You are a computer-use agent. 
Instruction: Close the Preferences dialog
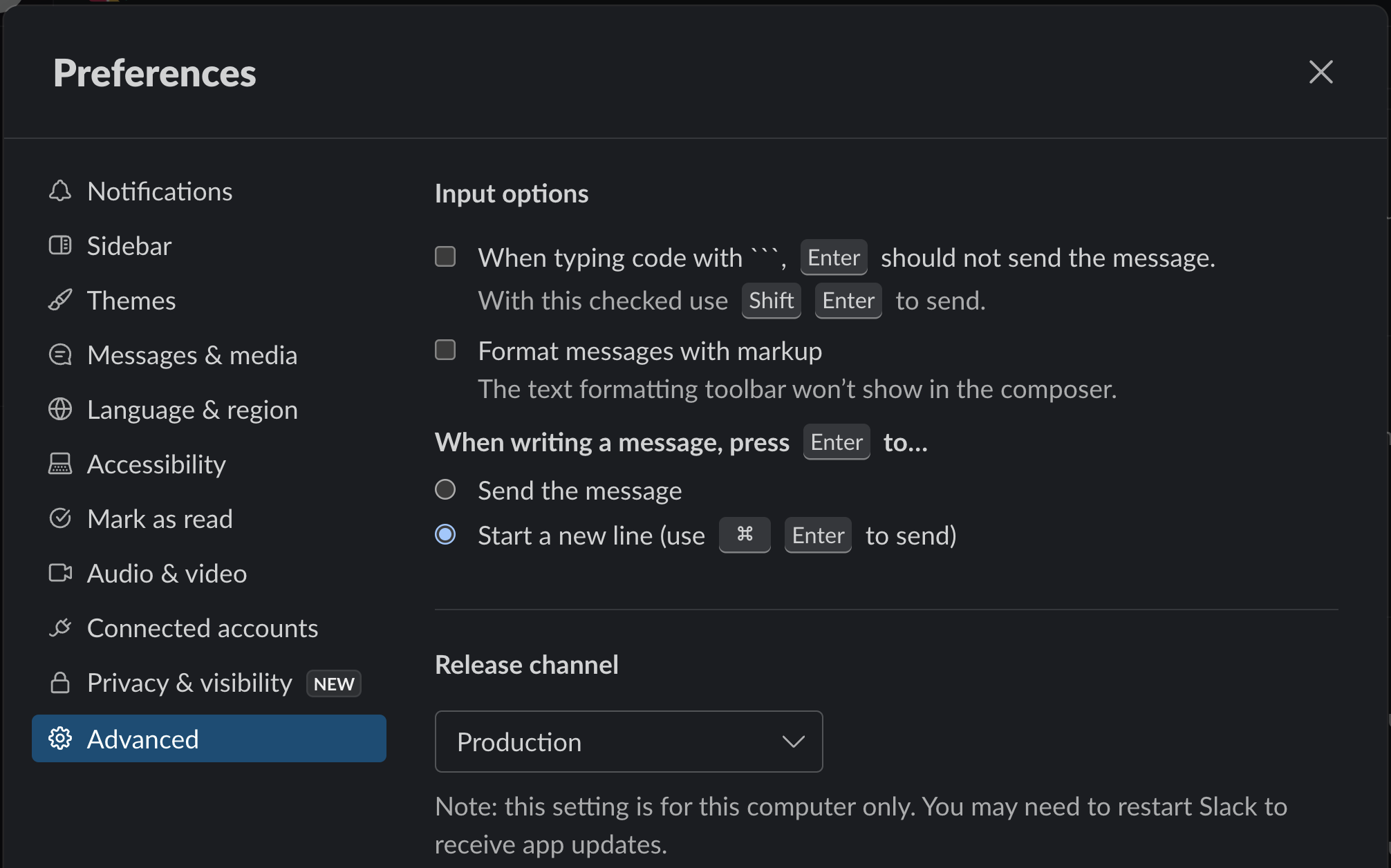[x=1320, y=72]
